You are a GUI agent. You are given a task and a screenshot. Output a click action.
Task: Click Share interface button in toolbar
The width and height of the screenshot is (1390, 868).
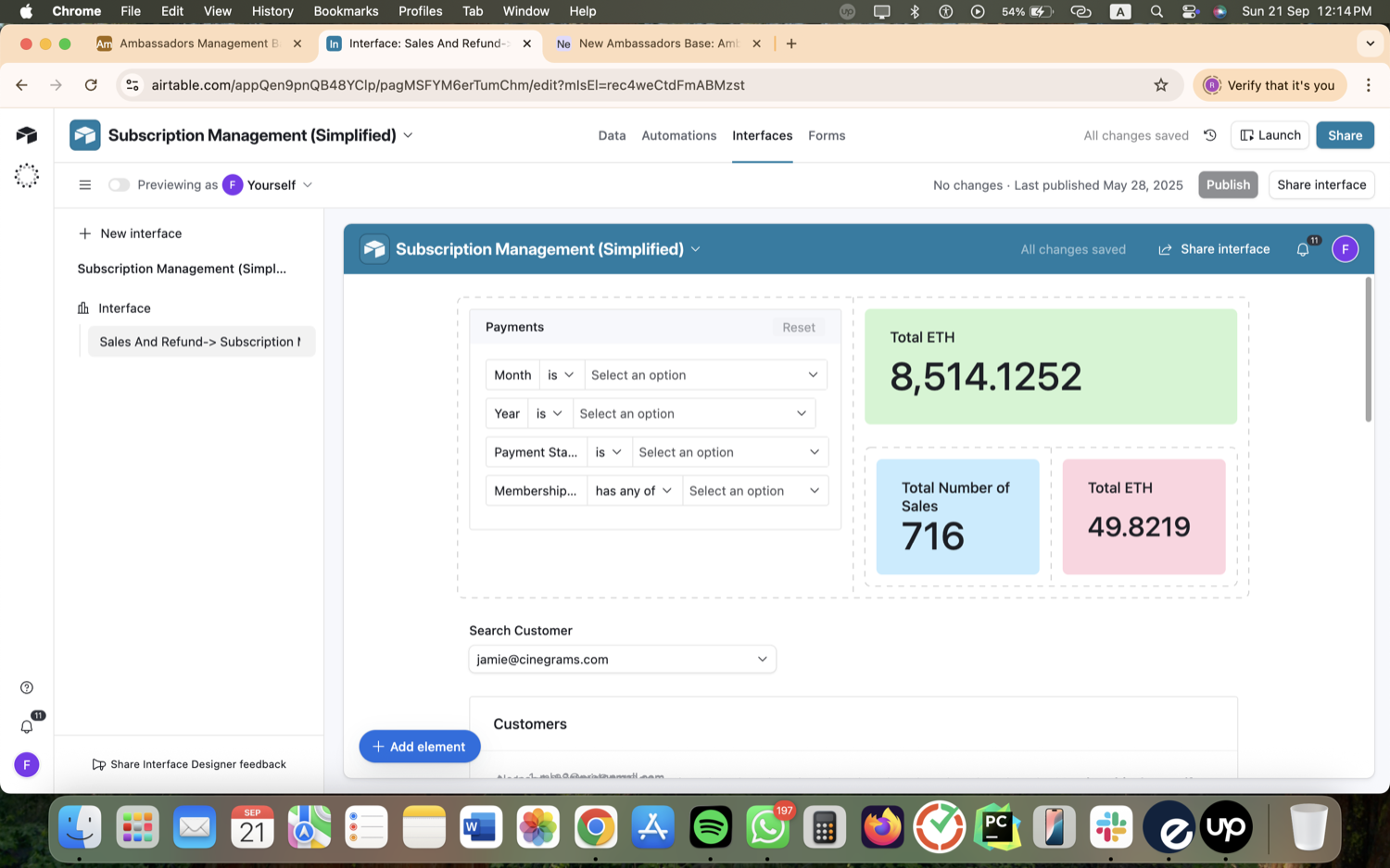[1321, 185]
